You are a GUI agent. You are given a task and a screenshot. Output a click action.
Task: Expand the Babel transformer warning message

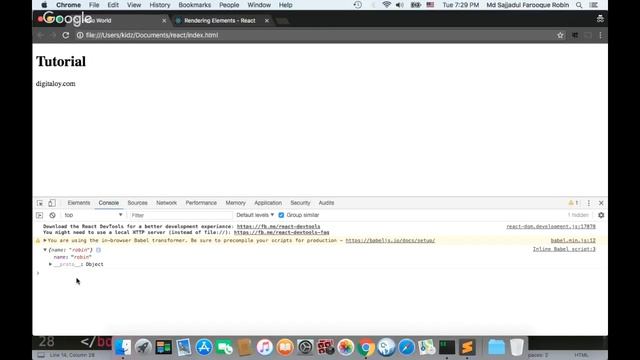click(45, 240)
